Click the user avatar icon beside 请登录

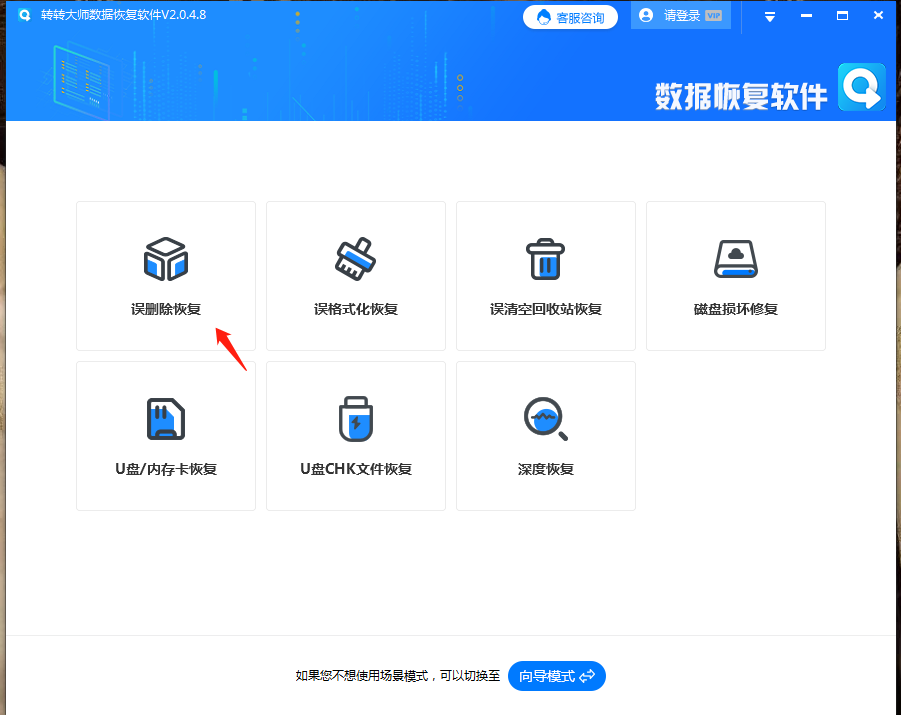645,15
